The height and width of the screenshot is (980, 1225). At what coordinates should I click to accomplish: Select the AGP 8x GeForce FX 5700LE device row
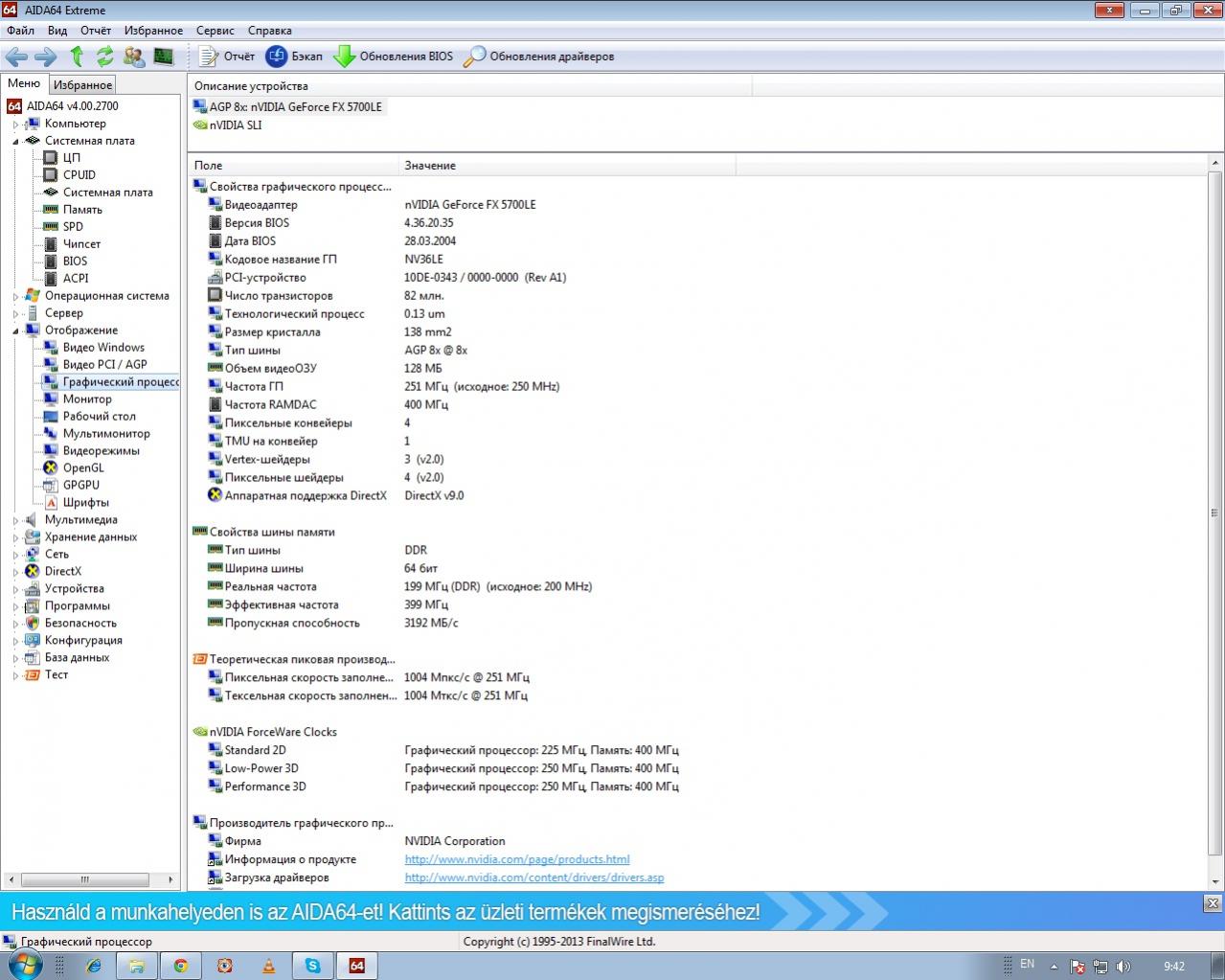tap(287, 107)
